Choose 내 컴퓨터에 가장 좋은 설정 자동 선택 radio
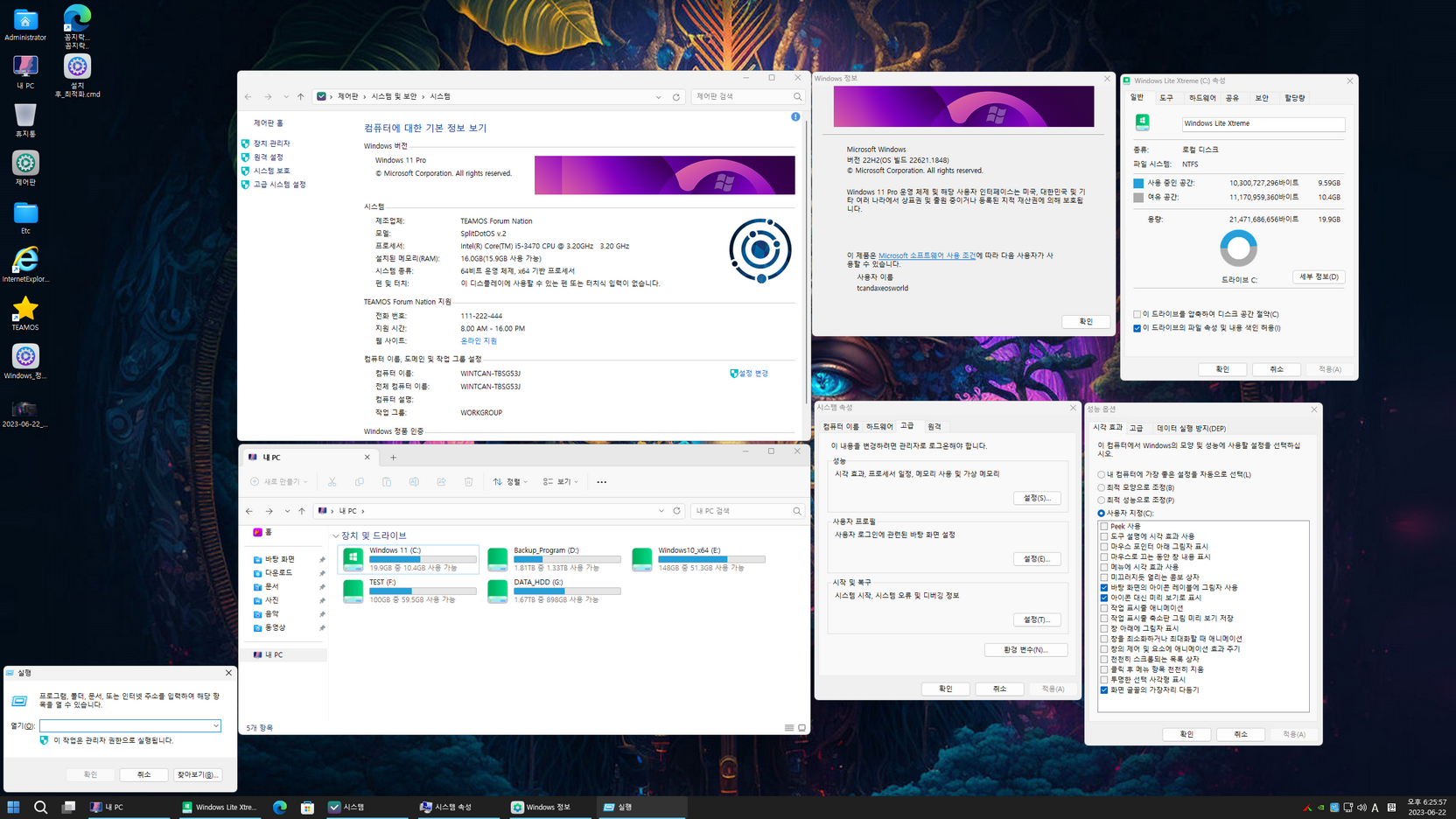This screenshot has height=819, width=1456. pos(1101,475)
